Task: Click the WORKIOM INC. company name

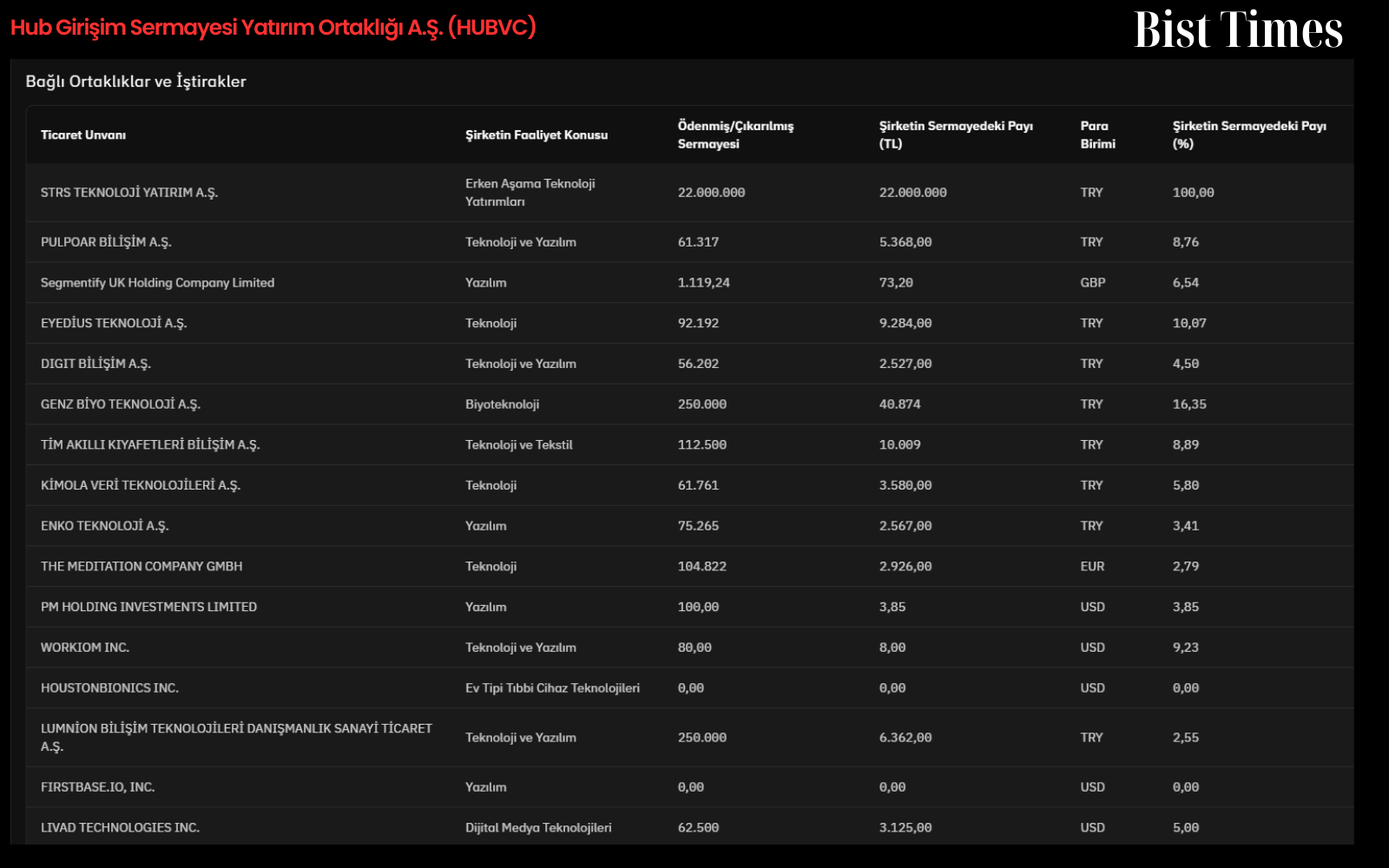Action: 85,648
